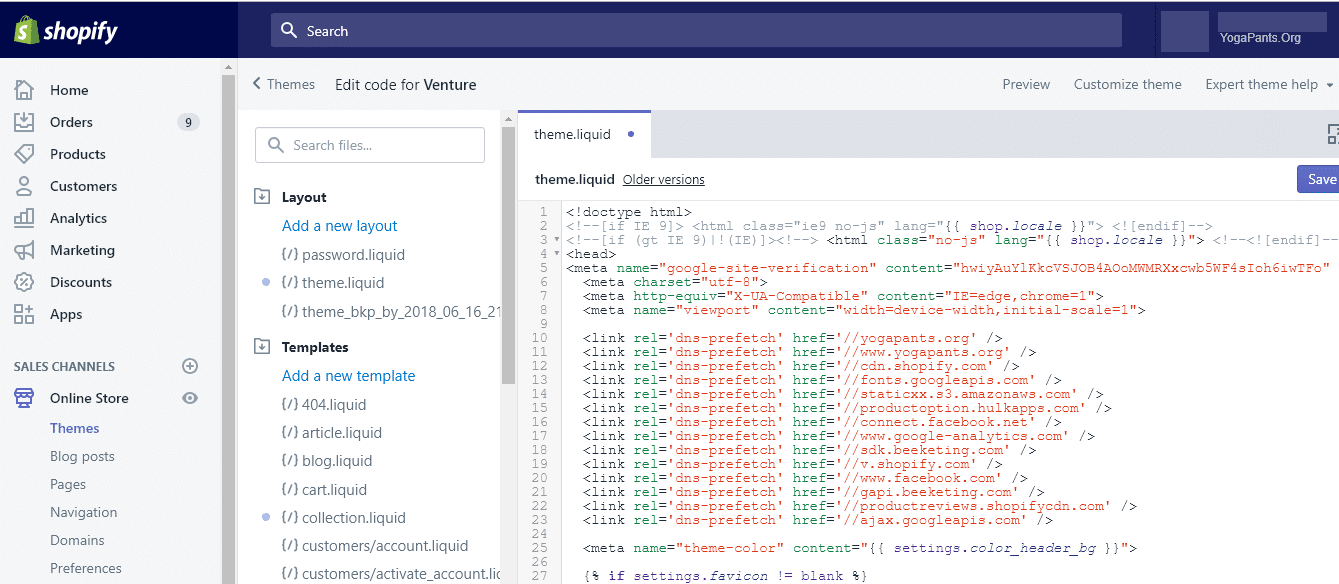Open customers/account.liquid template

(x=375, y=546)
